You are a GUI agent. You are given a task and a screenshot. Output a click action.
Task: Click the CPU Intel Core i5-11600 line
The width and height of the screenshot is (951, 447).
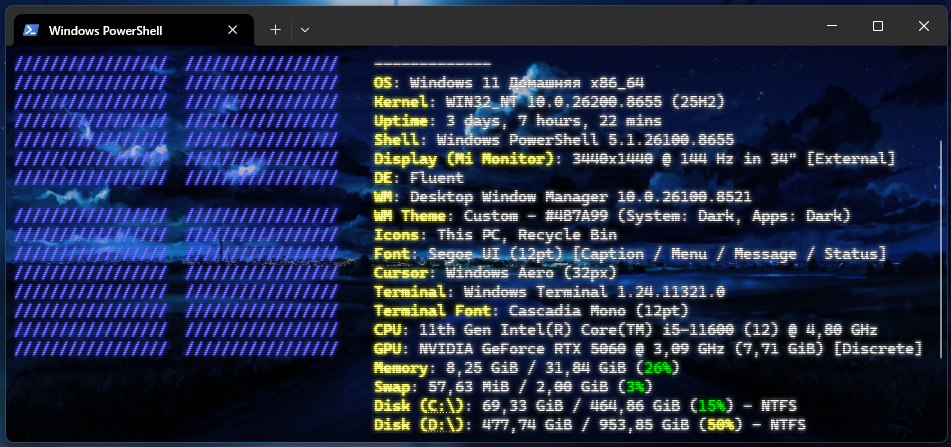626,330
